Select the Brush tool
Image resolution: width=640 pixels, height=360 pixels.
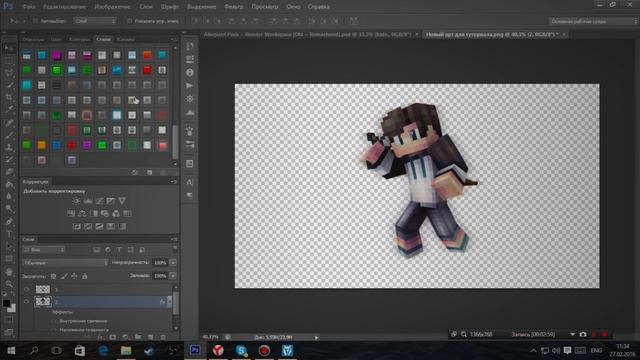[x=9, y=135]
